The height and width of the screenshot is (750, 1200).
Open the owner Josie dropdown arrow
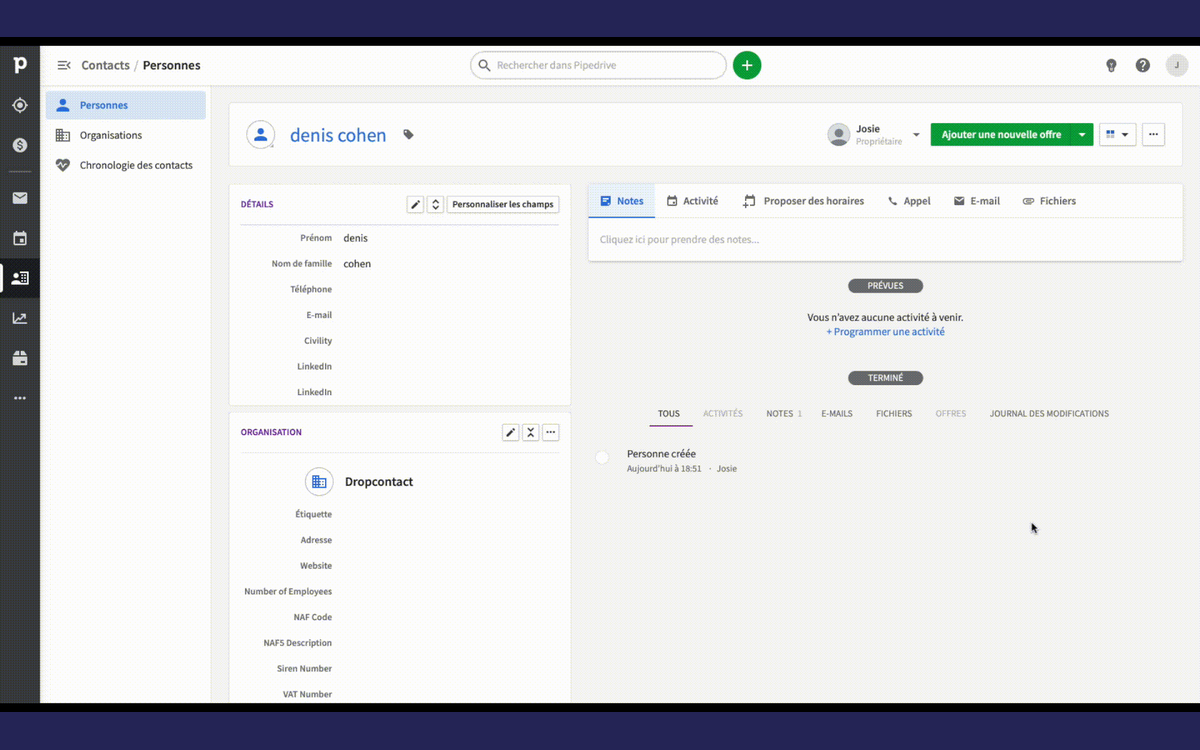916,134
